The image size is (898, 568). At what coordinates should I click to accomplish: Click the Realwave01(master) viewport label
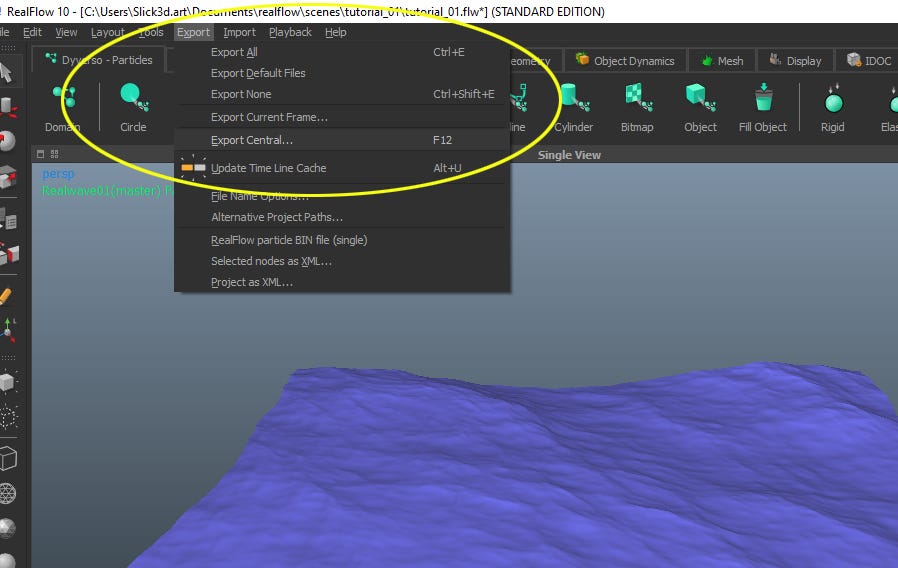(108, 191)
